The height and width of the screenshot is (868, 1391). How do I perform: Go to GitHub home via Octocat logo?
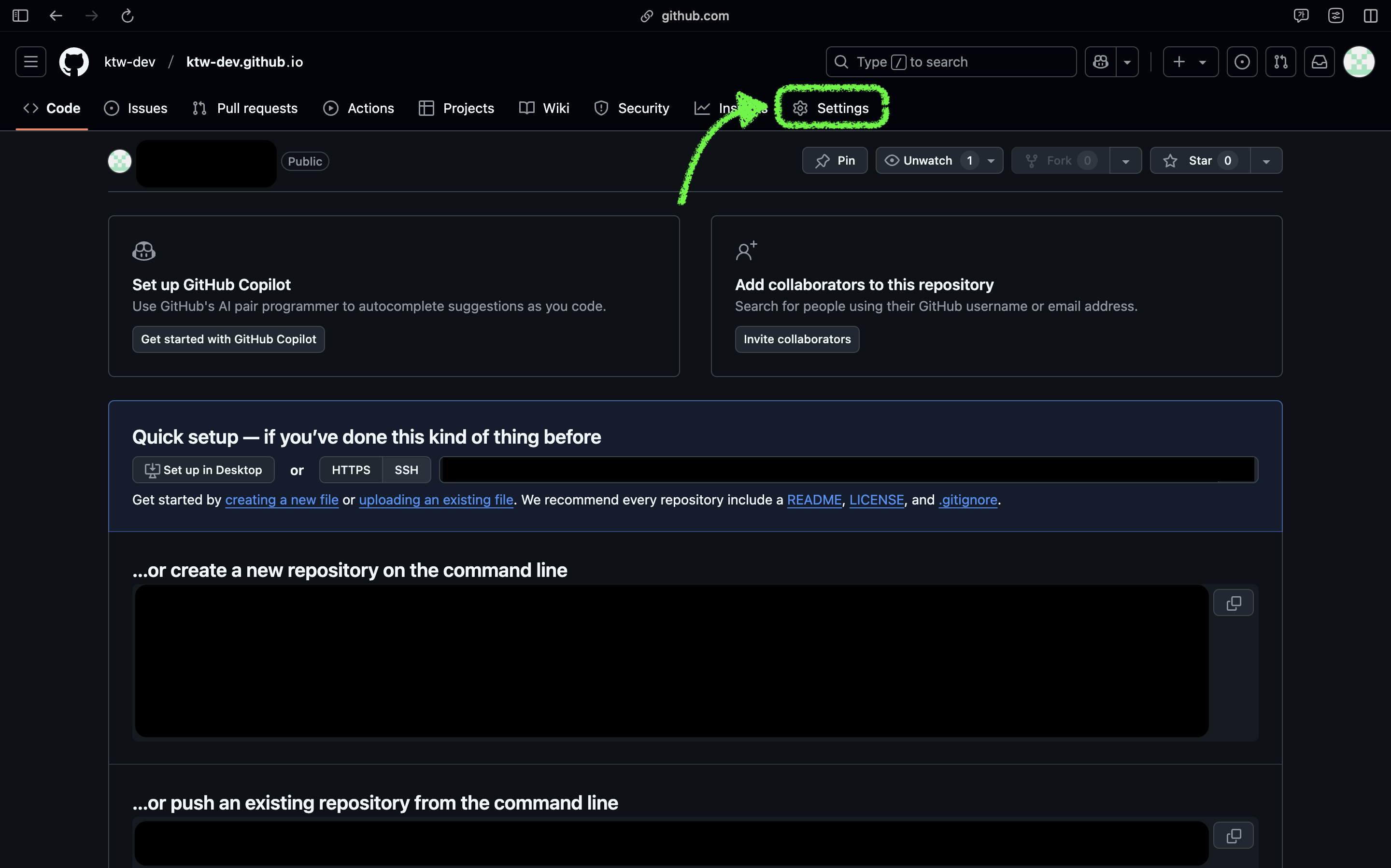point(74,61)
